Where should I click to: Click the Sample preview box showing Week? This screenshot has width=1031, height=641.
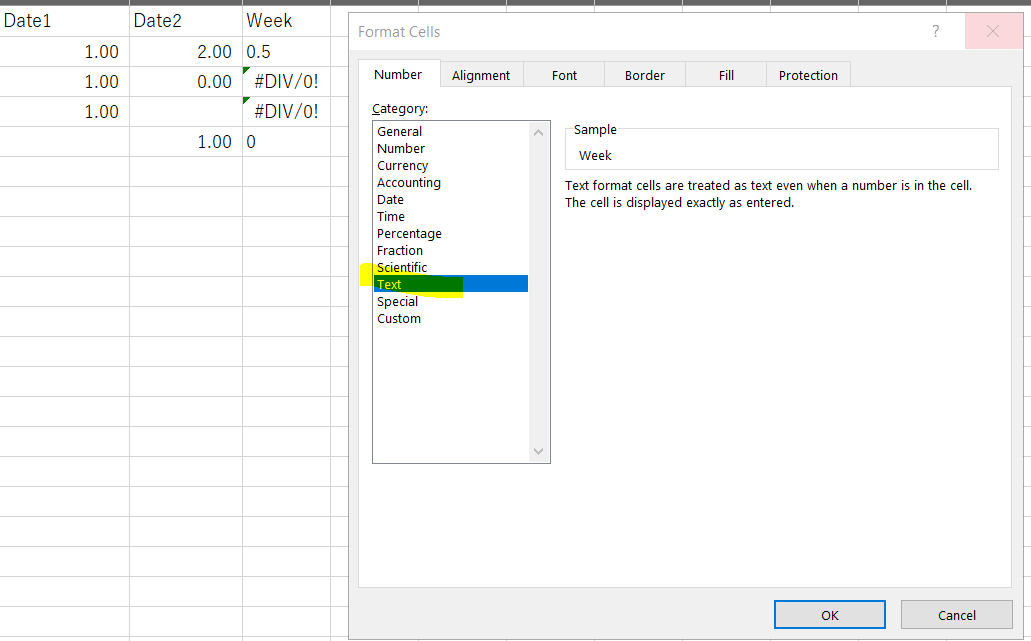tap(781, 149)
